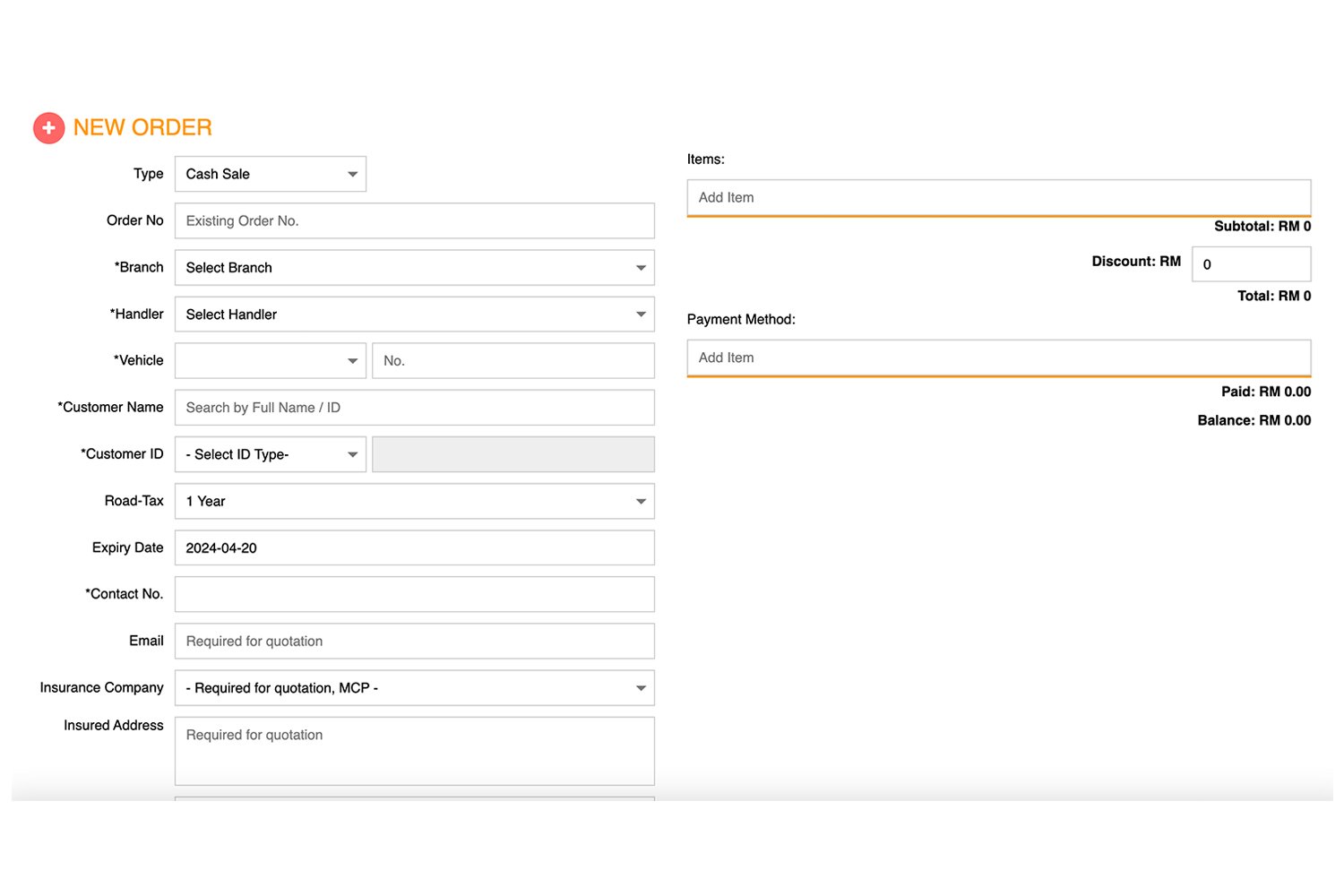The image size is (1344, 896).
Task: Expand the Road-Tax duration dropdown
Action: [x=414, y=501]
